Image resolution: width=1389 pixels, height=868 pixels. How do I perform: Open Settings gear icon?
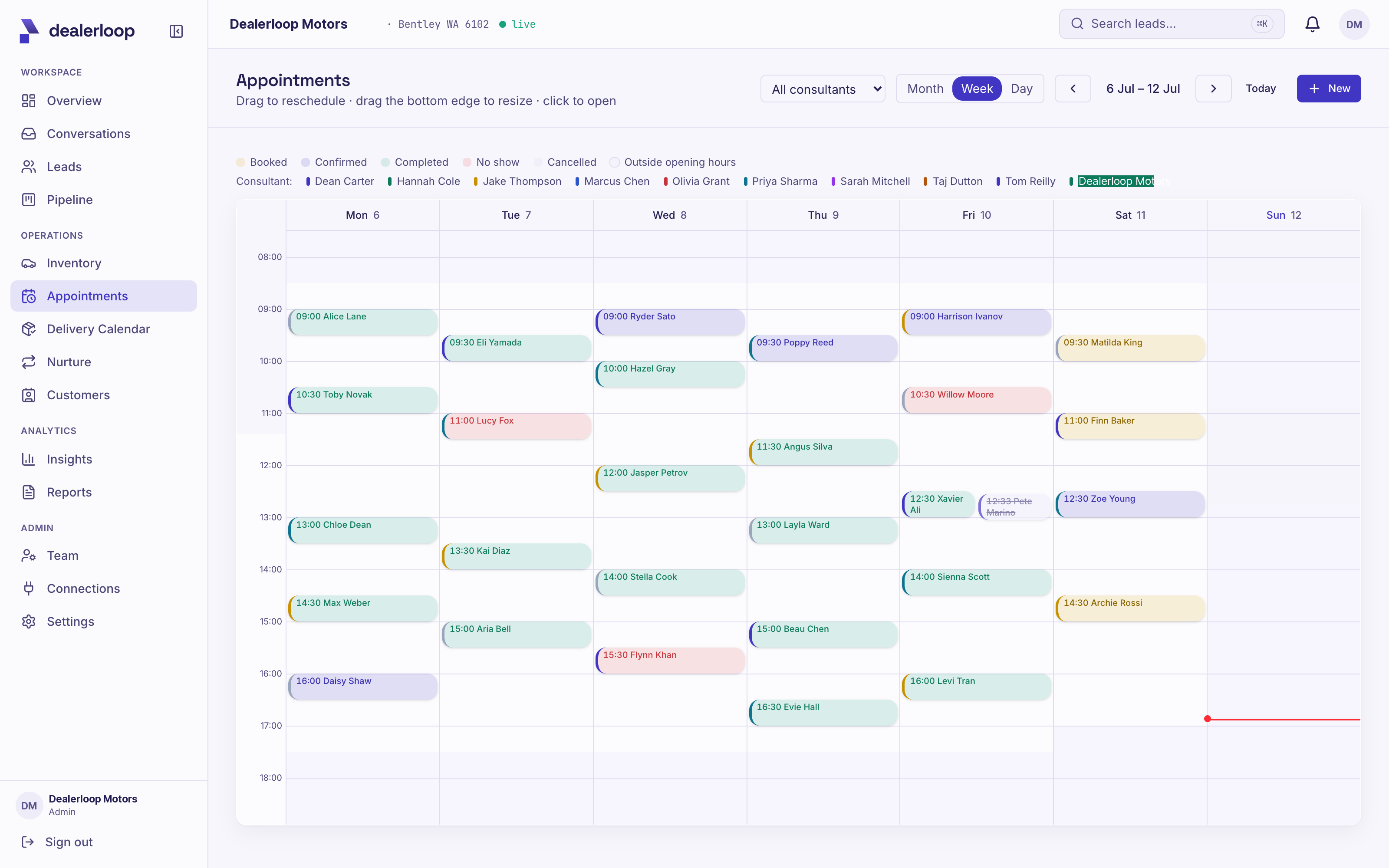tap(29, 622)
